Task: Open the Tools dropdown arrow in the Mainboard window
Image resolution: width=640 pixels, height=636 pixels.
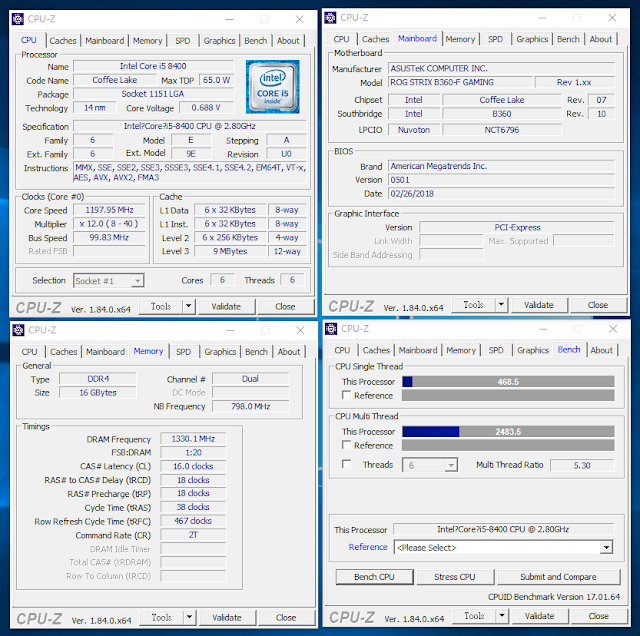Action: pyautogui.click(x=501, y=305)
